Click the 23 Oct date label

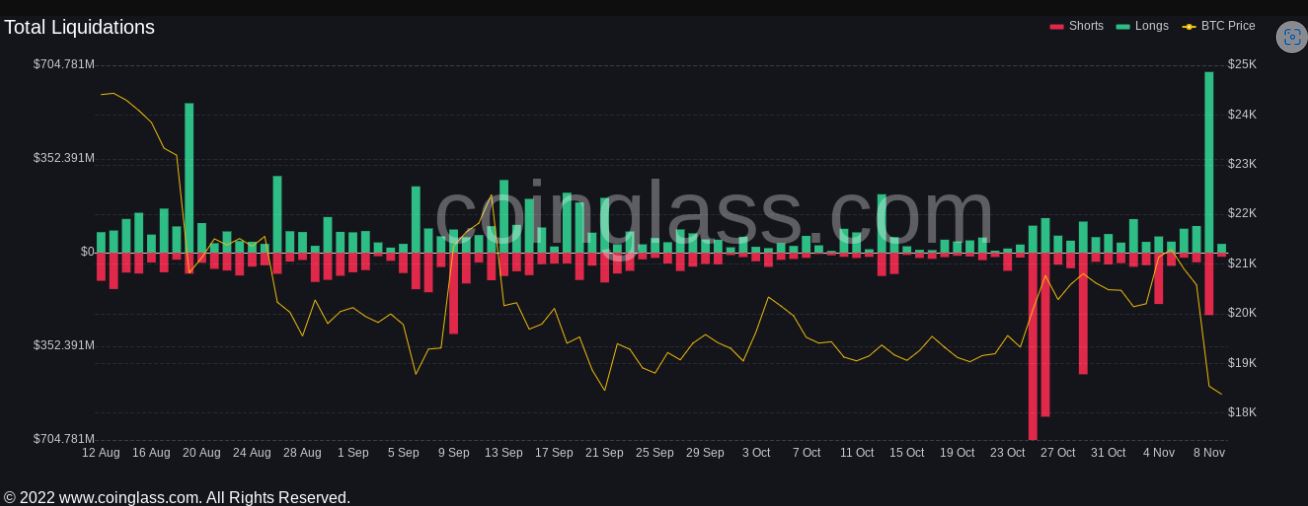(x=1007, y=453)
